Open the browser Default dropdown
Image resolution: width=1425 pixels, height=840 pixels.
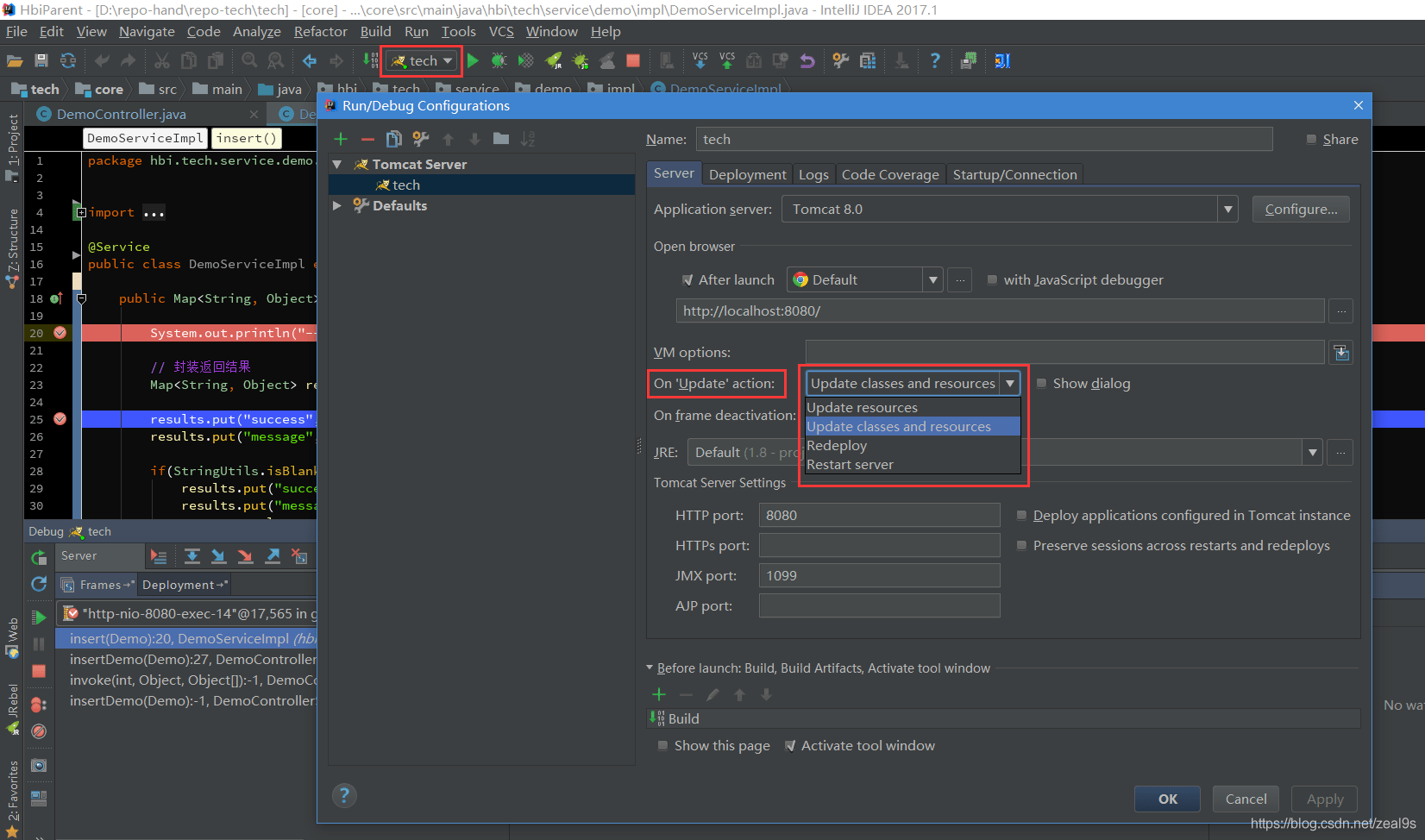932,279
